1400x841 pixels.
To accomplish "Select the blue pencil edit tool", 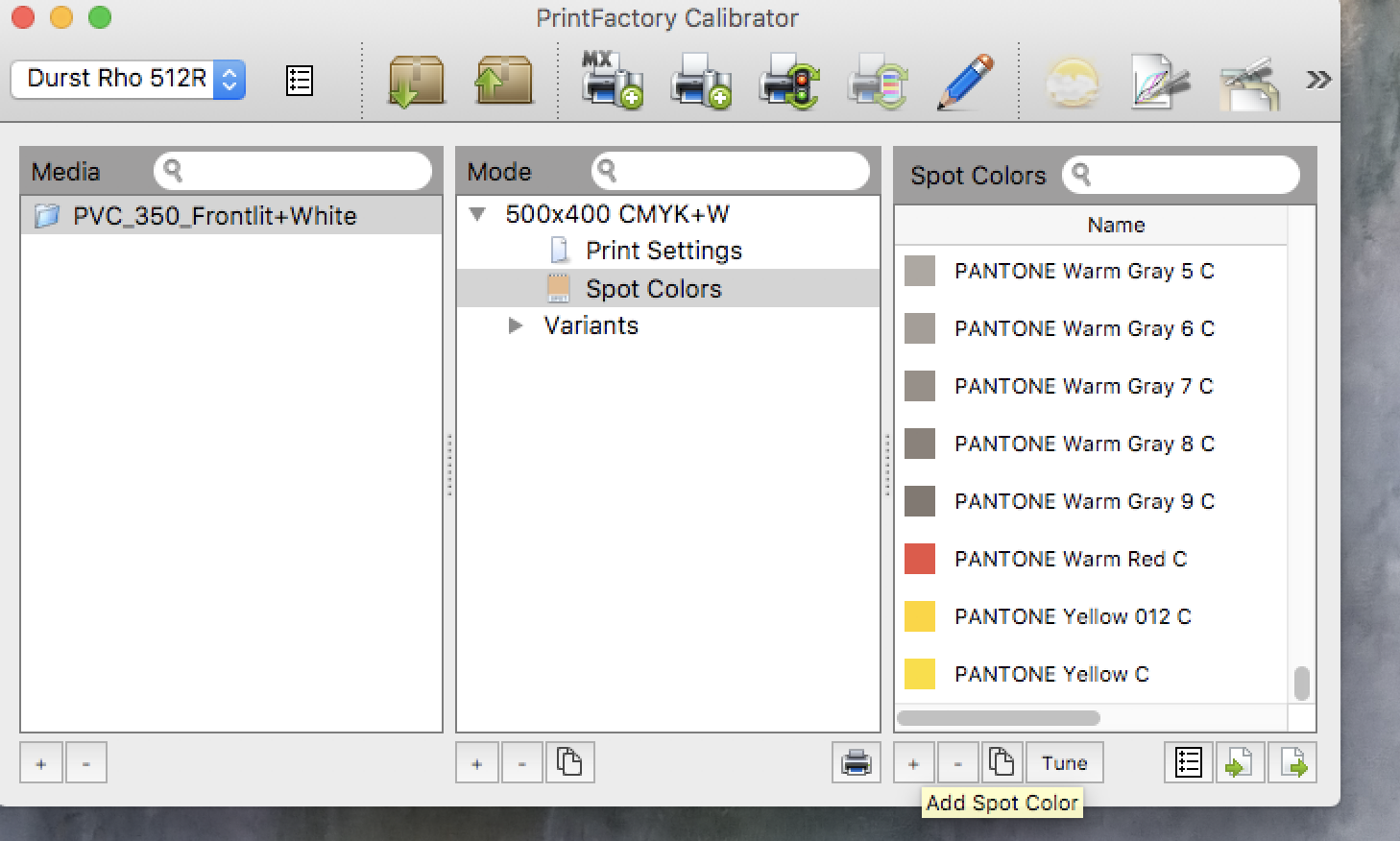I will (x=965, y=82).
